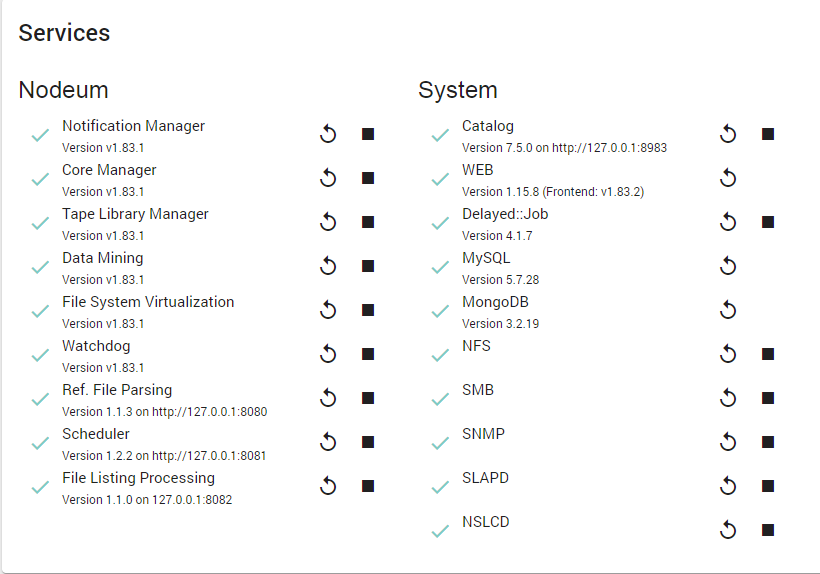Screen dimensions: 820x574
Task: Restart the SLAPD service
Action: tap(728, 486)
